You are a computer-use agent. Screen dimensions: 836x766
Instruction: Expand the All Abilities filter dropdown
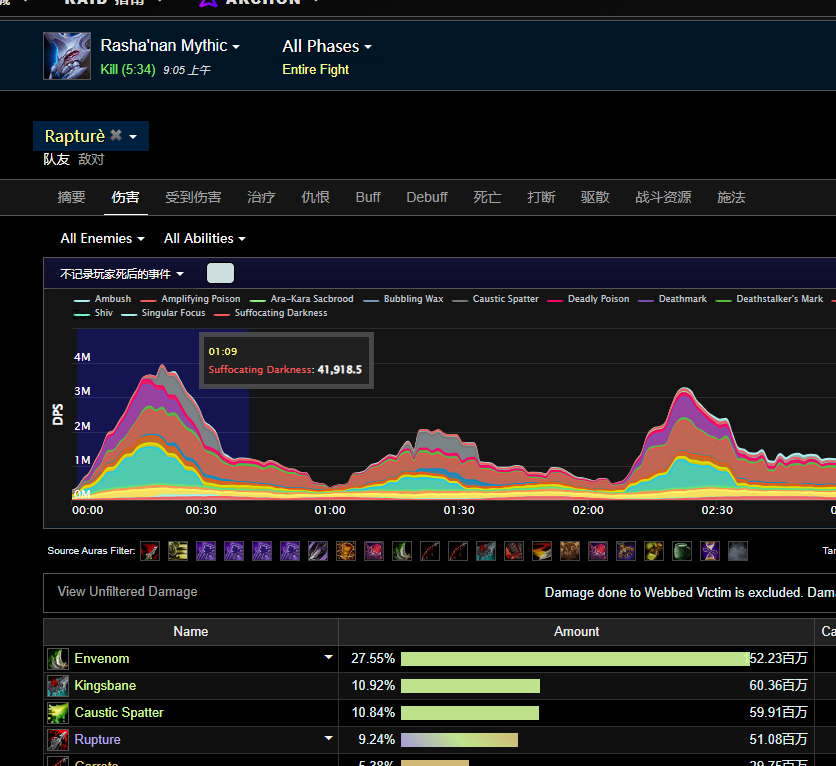[204, 238]
